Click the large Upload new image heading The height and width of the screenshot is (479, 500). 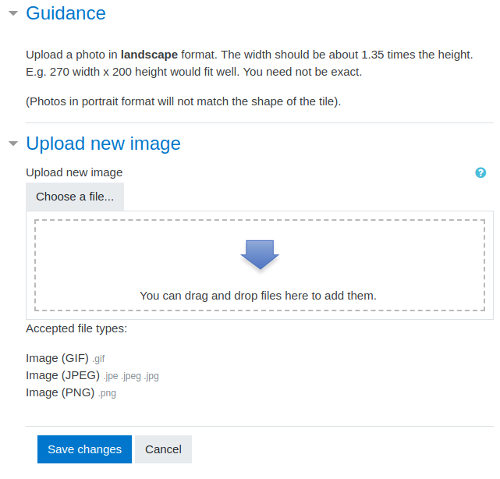103,144
